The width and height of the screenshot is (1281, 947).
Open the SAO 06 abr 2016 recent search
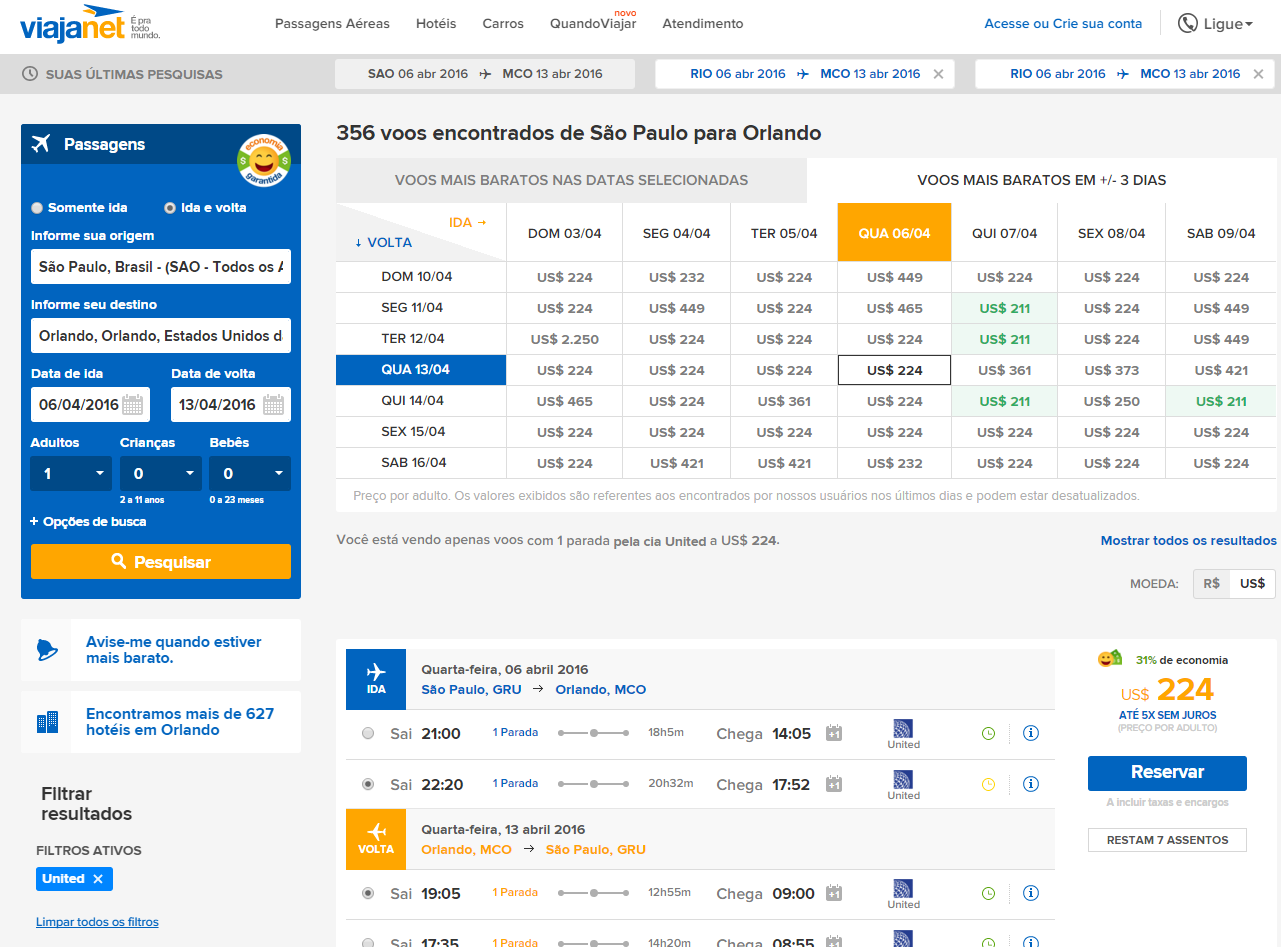point(485,74)
